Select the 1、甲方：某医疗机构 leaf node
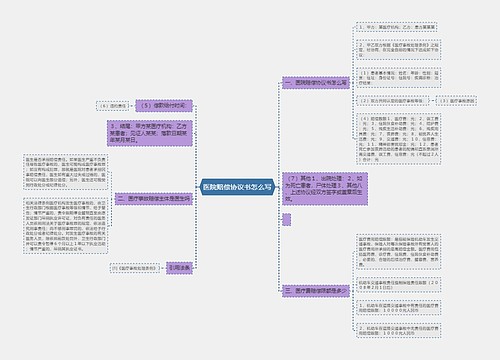 coord(396,27)
